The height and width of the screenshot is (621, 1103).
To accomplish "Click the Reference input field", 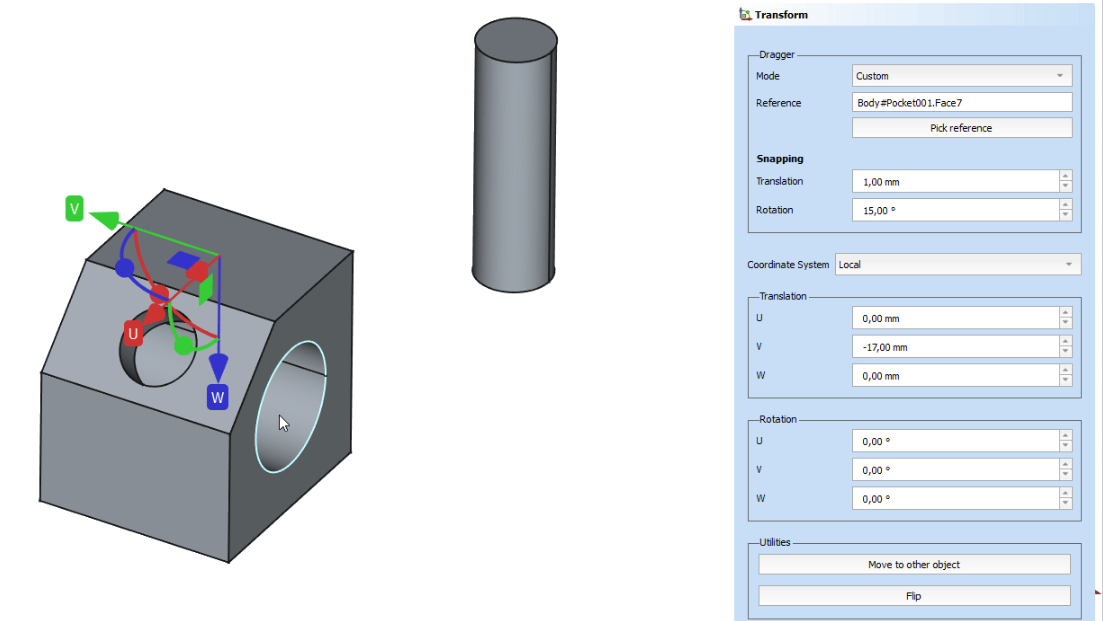I will (962, 103).
